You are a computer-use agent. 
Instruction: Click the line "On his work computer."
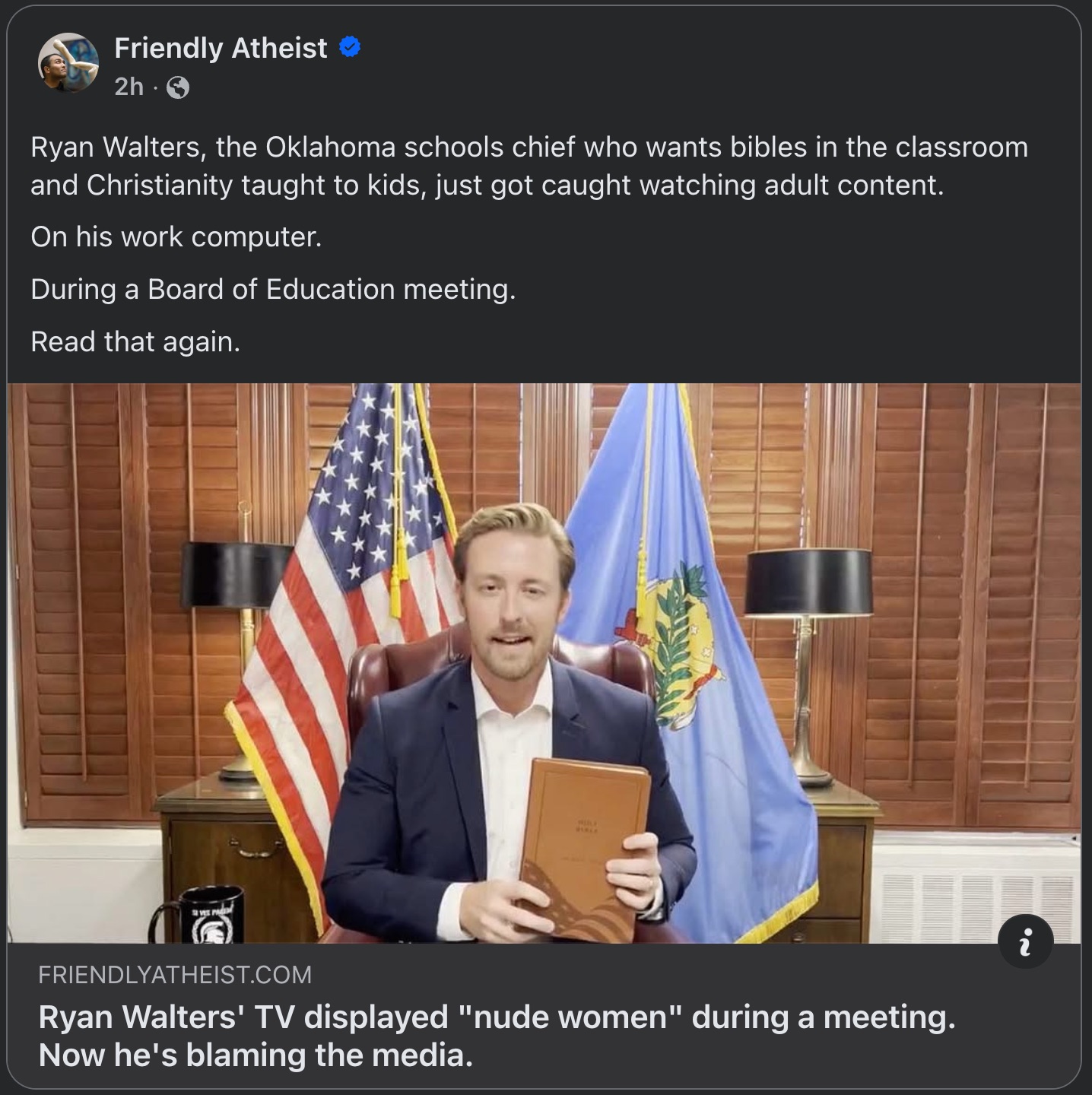pyautogui.click(x=176, y=237)
